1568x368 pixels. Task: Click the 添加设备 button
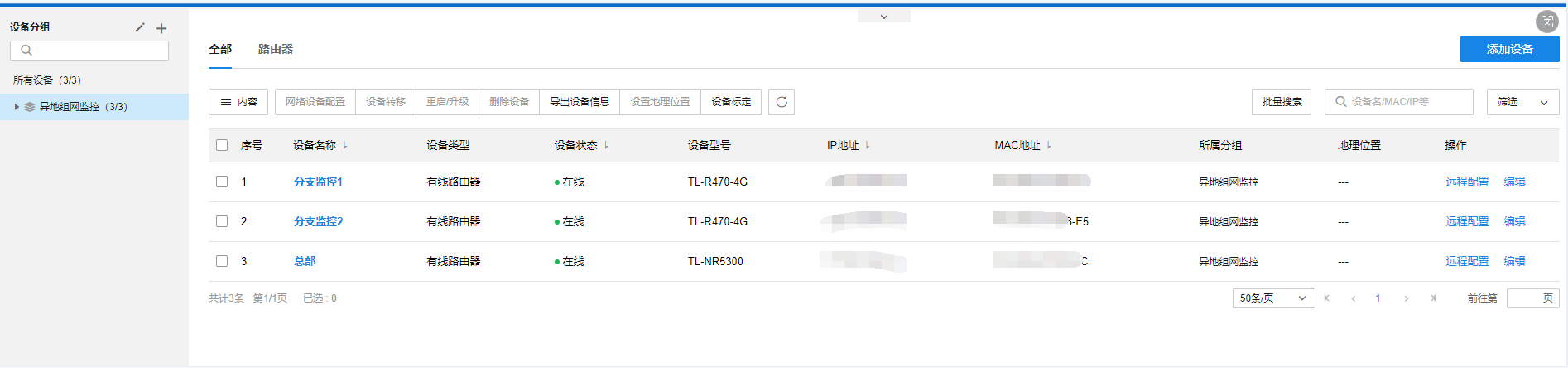click(x=1509, y=49)
